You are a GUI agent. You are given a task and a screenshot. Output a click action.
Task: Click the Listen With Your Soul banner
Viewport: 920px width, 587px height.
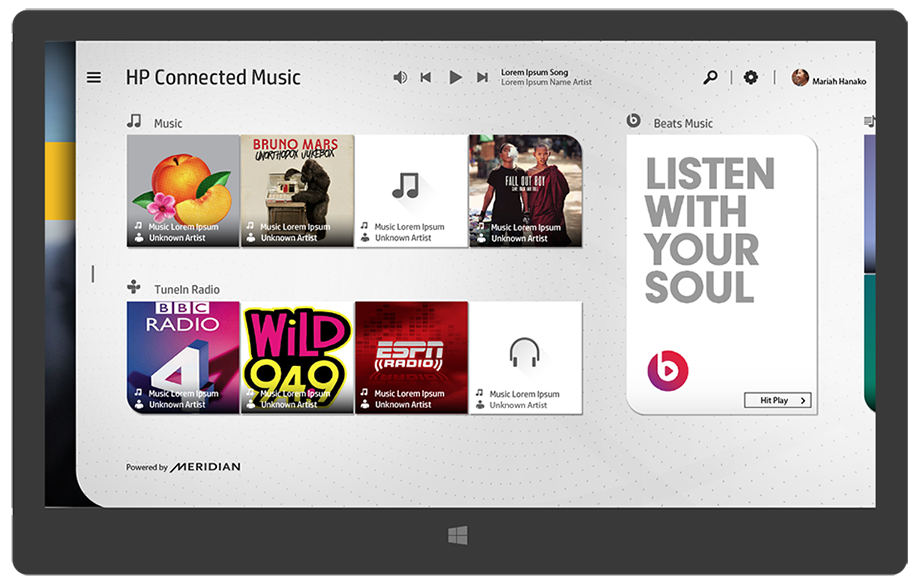point(709,230)
